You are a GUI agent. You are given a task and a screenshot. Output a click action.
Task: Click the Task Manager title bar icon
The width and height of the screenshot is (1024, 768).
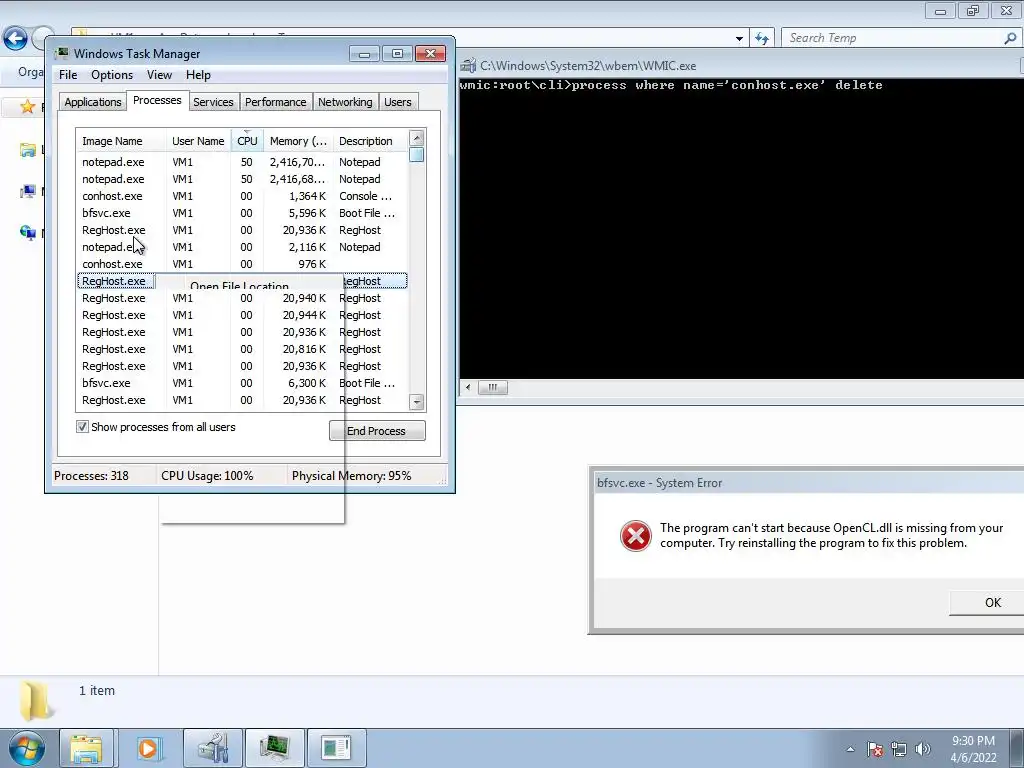click(63, 53)
